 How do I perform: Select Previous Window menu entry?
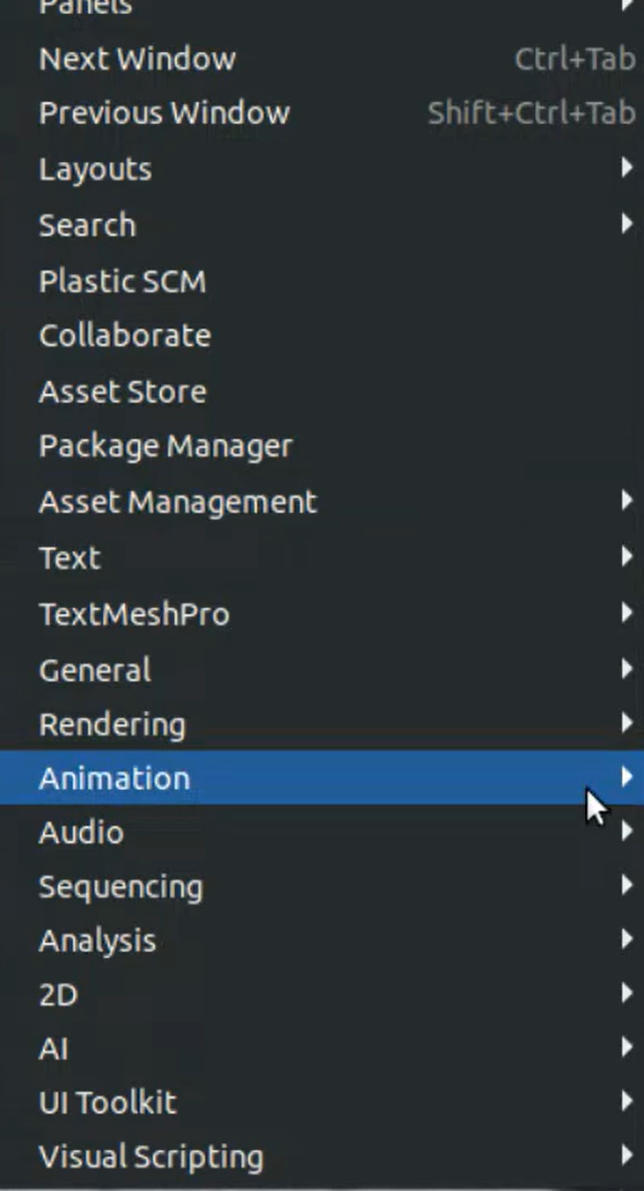[x=164, y=112]
